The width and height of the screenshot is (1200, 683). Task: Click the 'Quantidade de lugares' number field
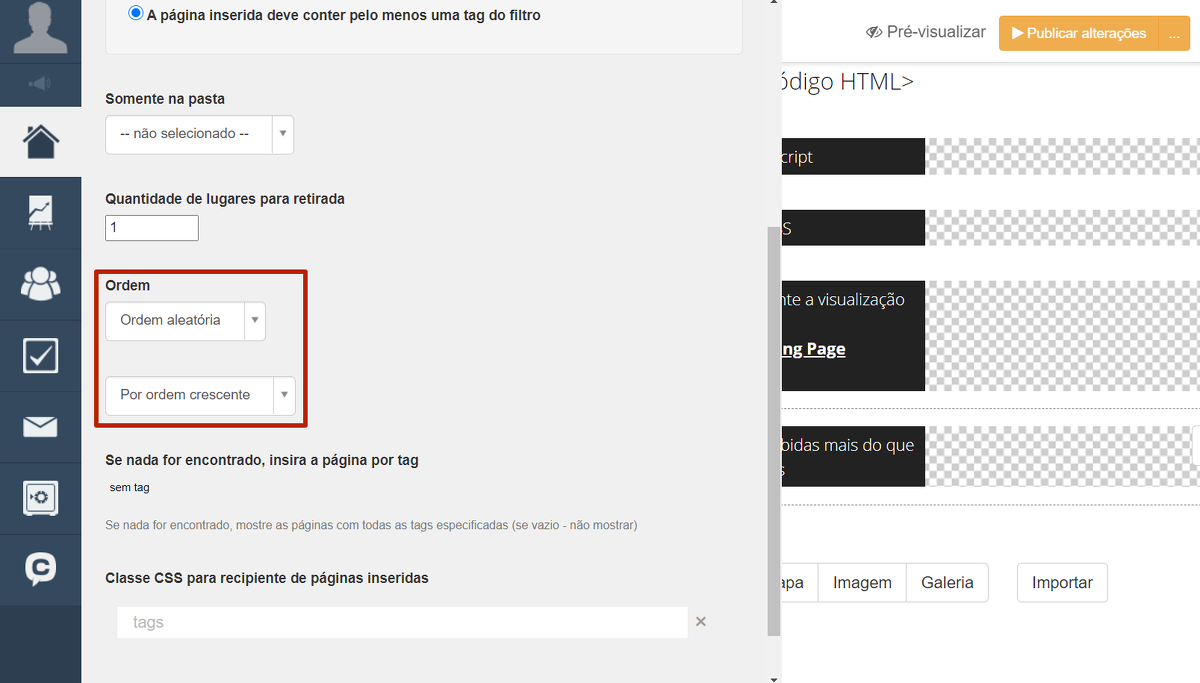click(152, 228)
